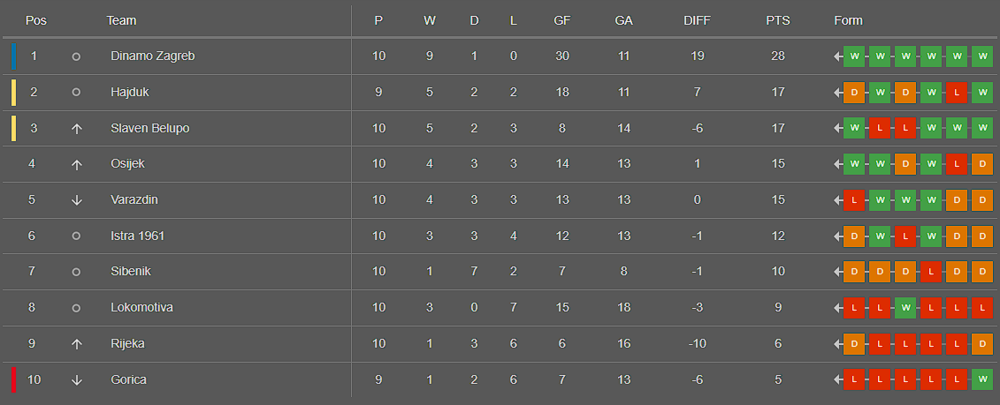Select the Sibenik team name

132,272
